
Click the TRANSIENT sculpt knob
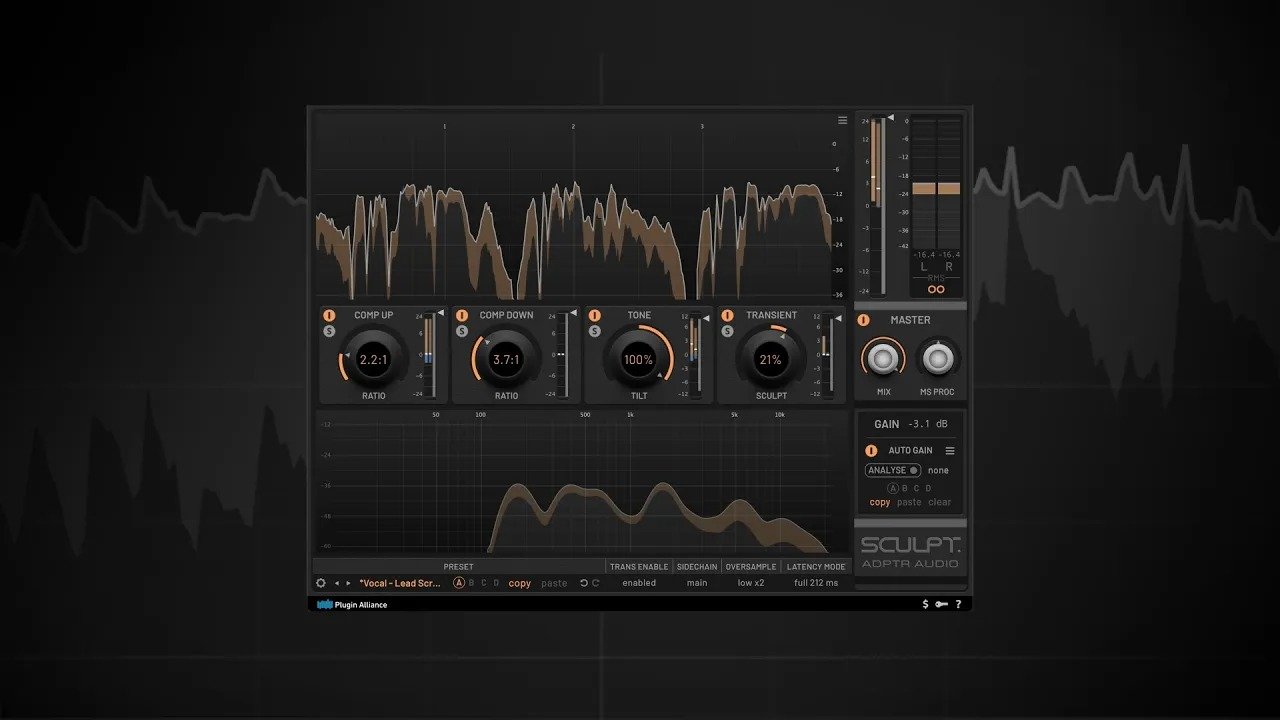click(x=770, y=360)
